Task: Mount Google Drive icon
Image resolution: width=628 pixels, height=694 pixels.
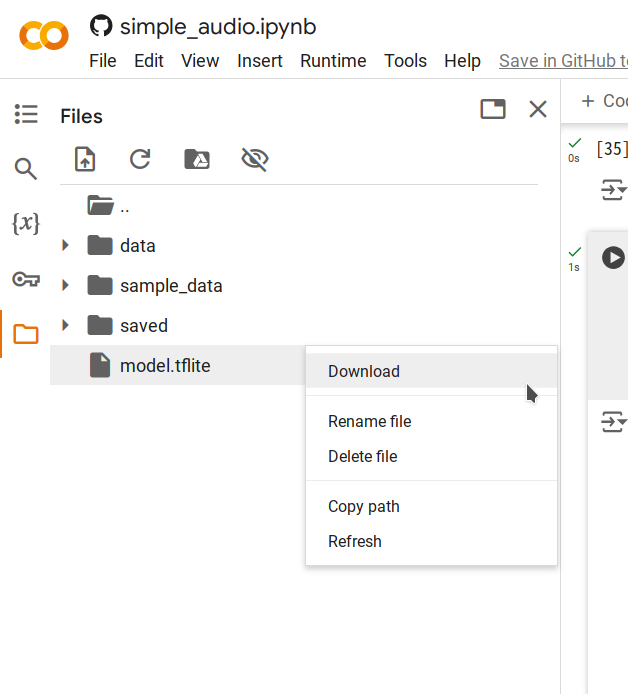Action: pos(197,159)
